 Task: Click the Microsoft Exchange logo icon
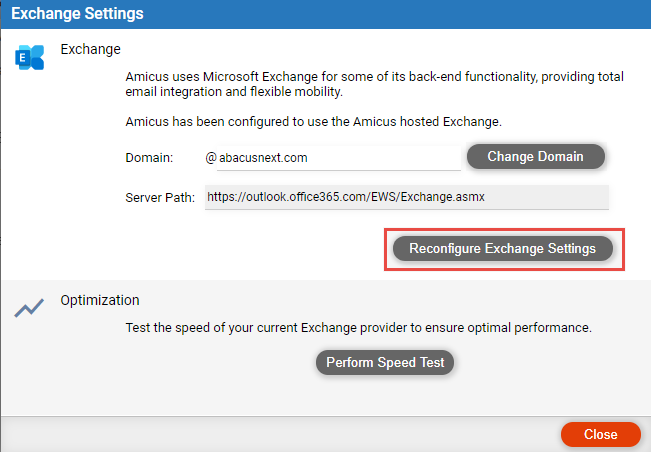[29, 57]
